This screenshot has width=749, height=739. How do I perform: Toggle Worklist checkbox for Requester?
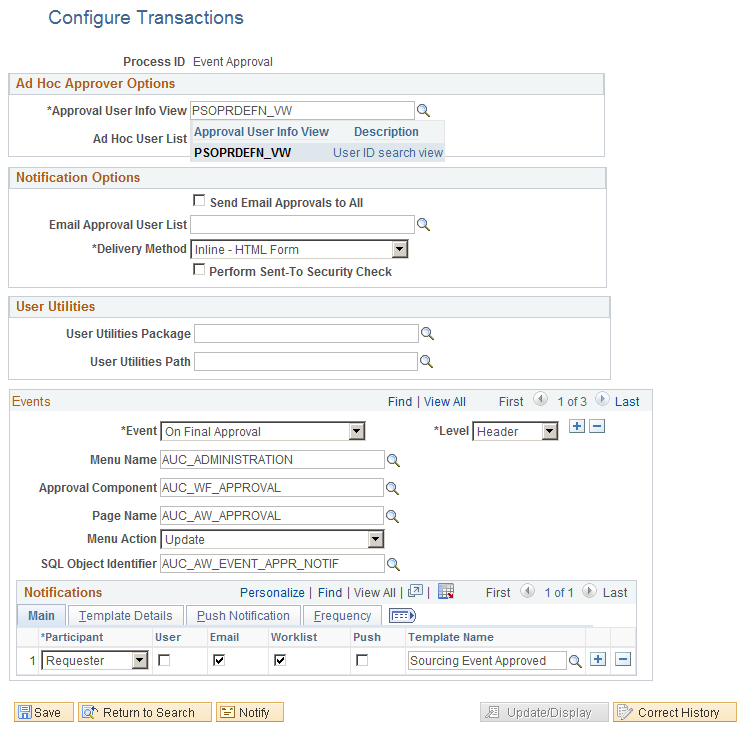(x=280, y=661)
